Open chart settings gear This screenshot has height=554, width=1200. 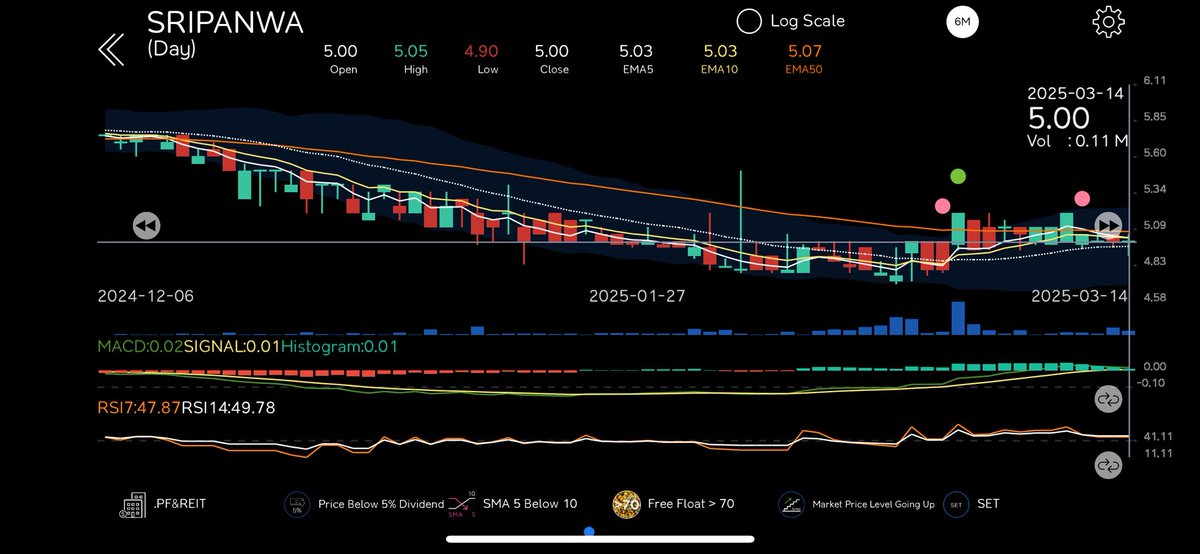click(x=1110, y=22)
